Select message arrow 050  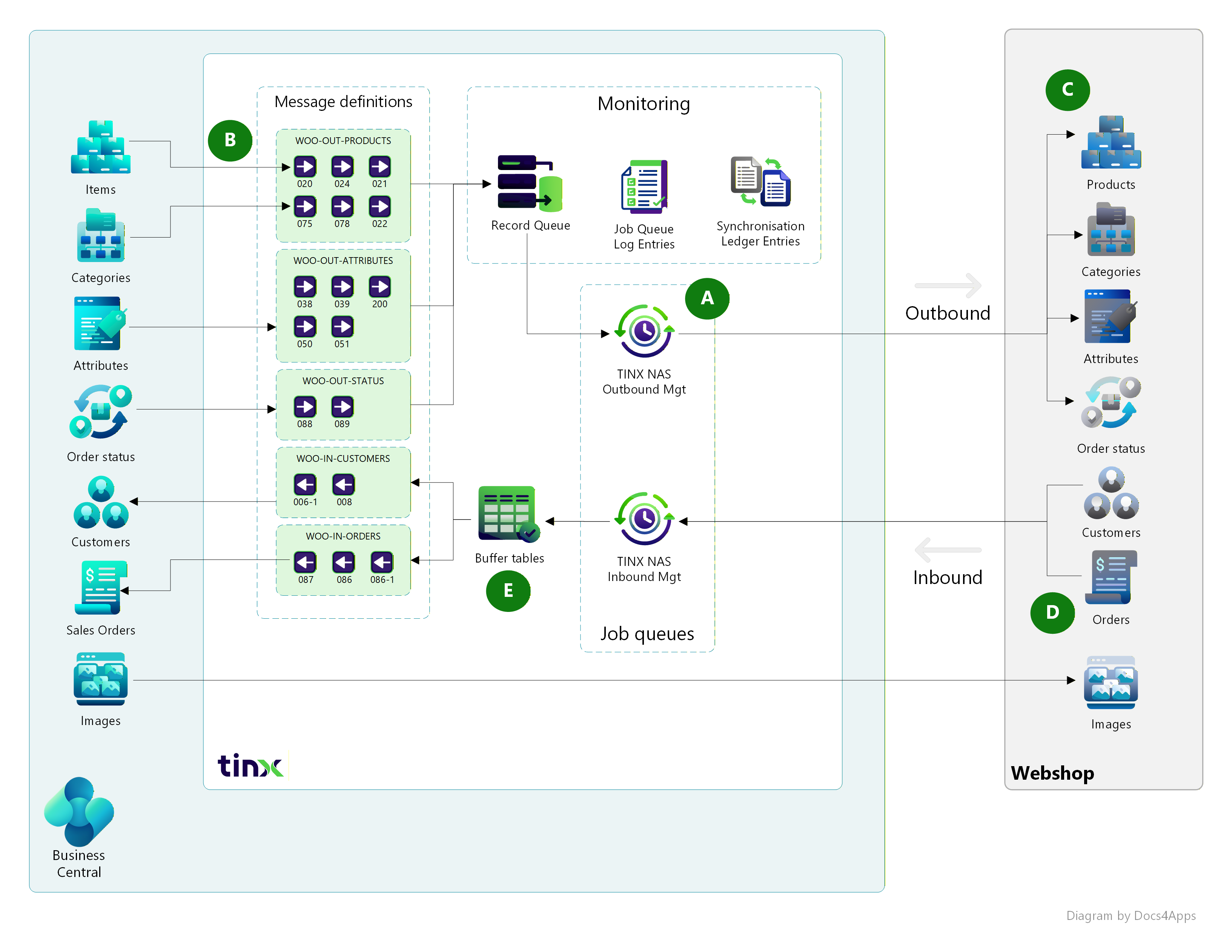[305, 327]
